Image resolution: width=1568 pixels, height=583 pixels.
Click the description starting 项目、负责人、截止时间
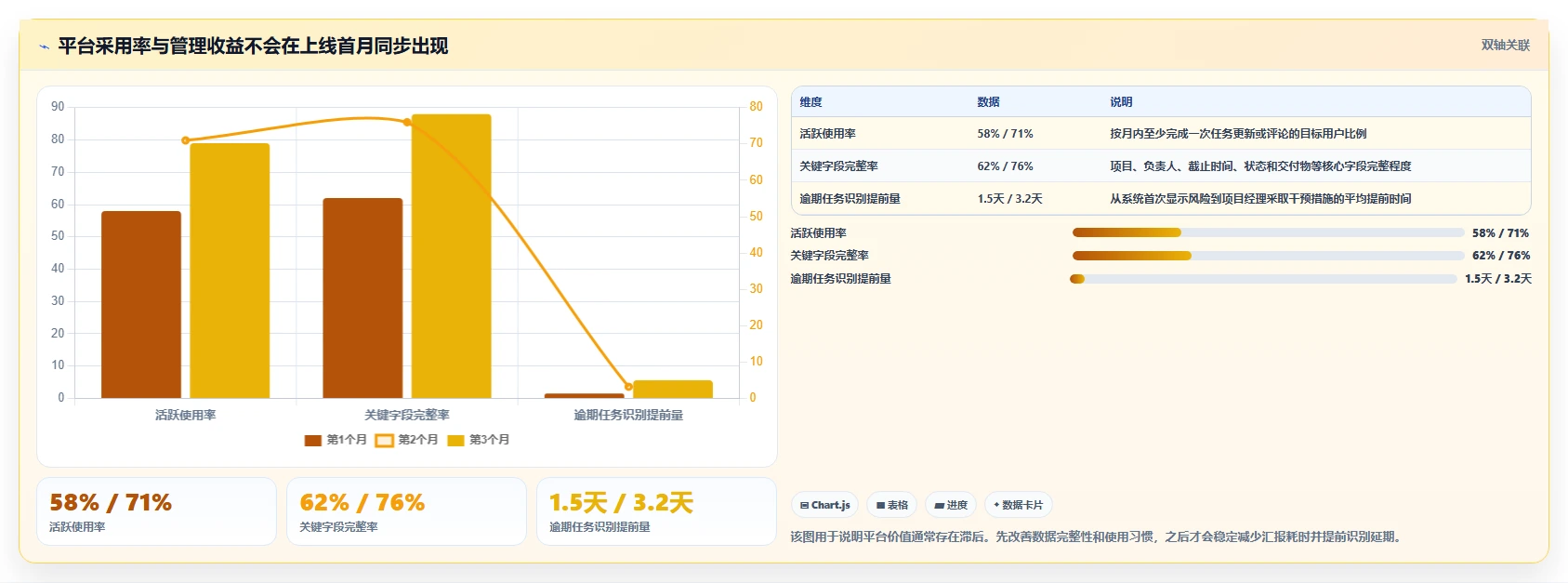(x=1260, y=166)
